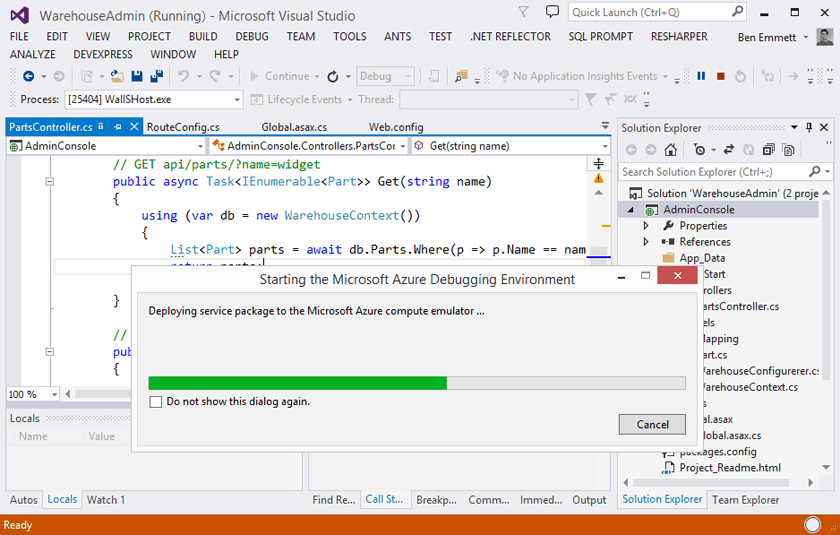Click the Quick Launch search field
The height and width of the screenshot is (535, 840).
point(651,12)
